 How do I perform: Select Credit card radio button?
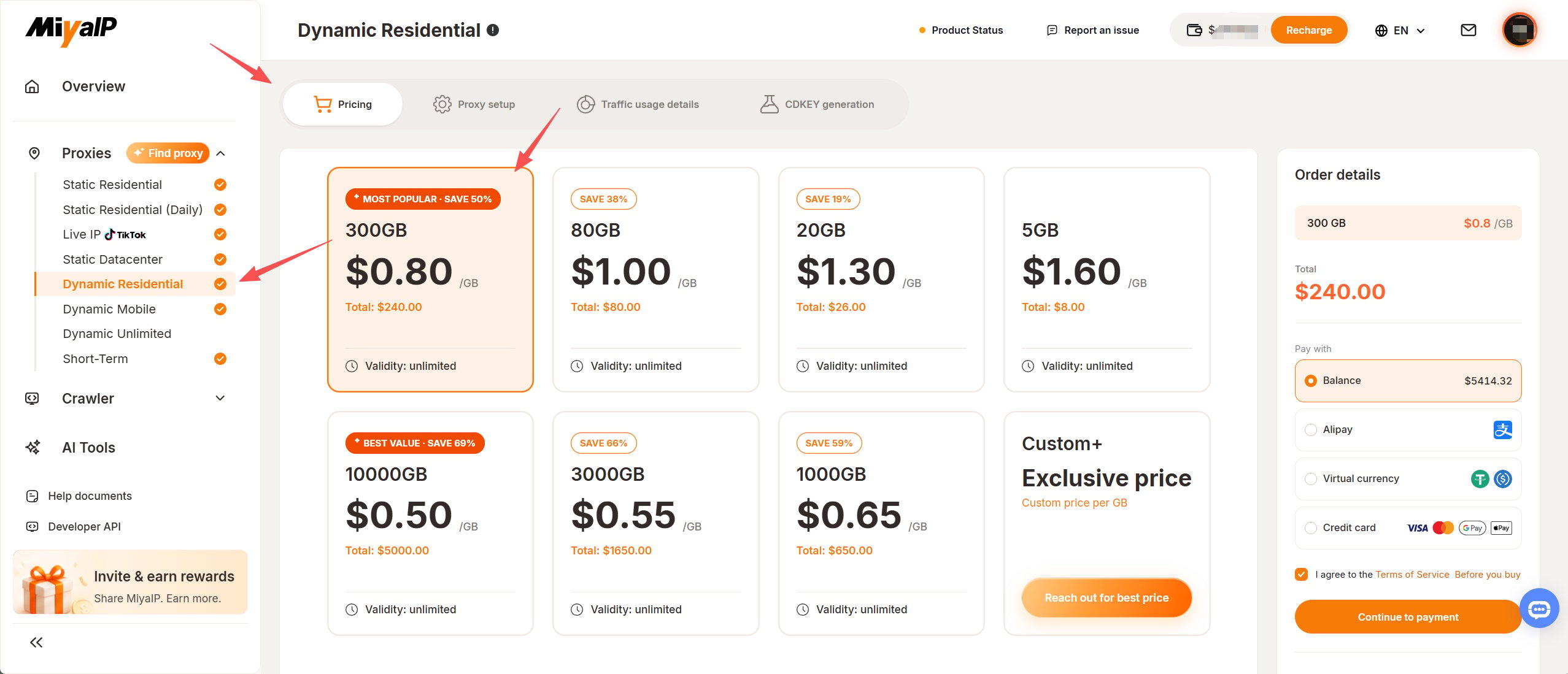pos(1311,528)
